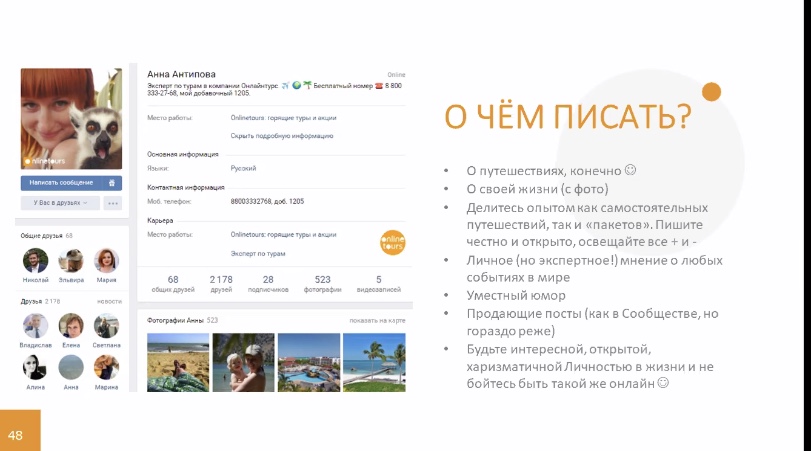Click the Onlinetours workplace link under Место работы
The image size is (811, 451).
(x=283, y=118)
